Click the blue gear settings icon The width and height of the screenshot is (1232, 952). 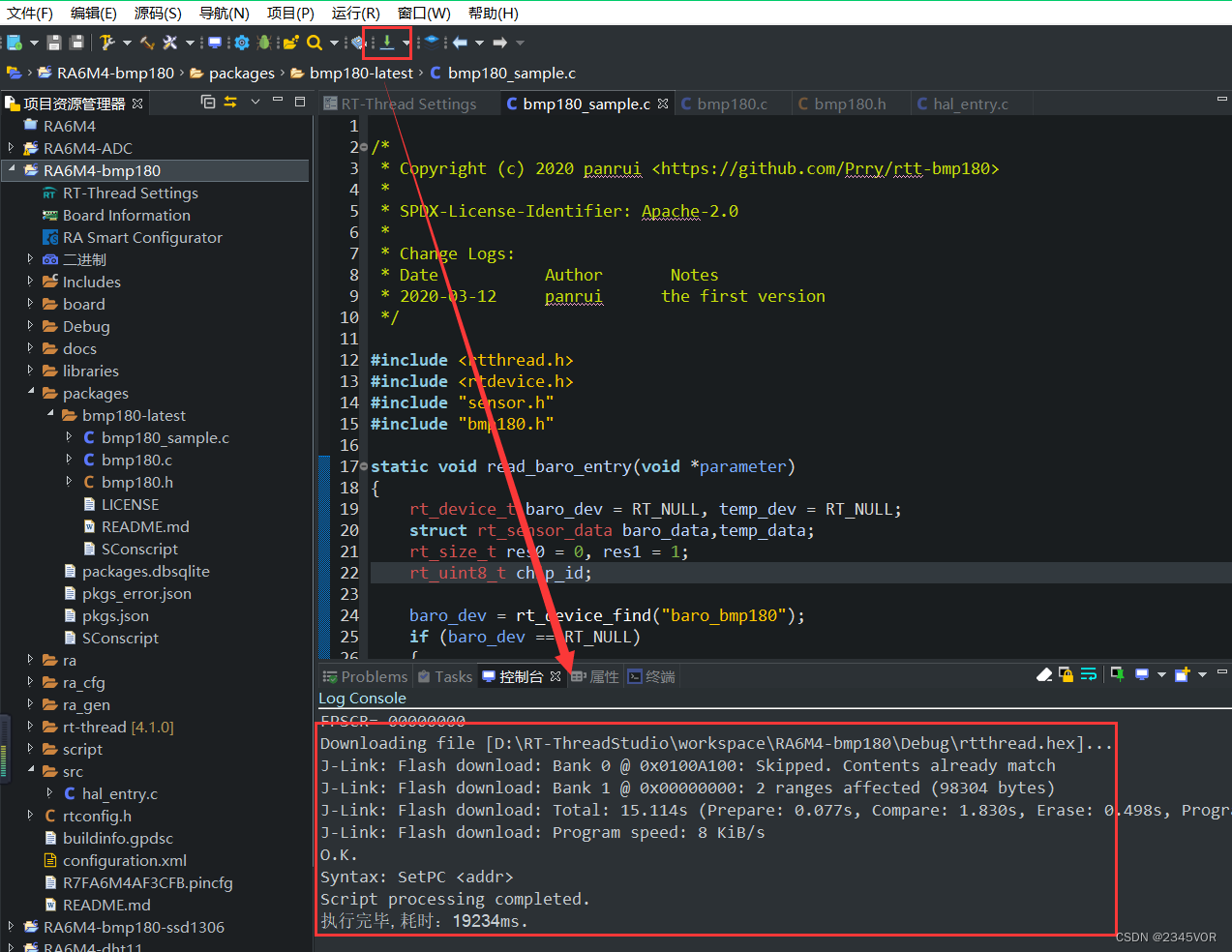click(x=242, y=43)
